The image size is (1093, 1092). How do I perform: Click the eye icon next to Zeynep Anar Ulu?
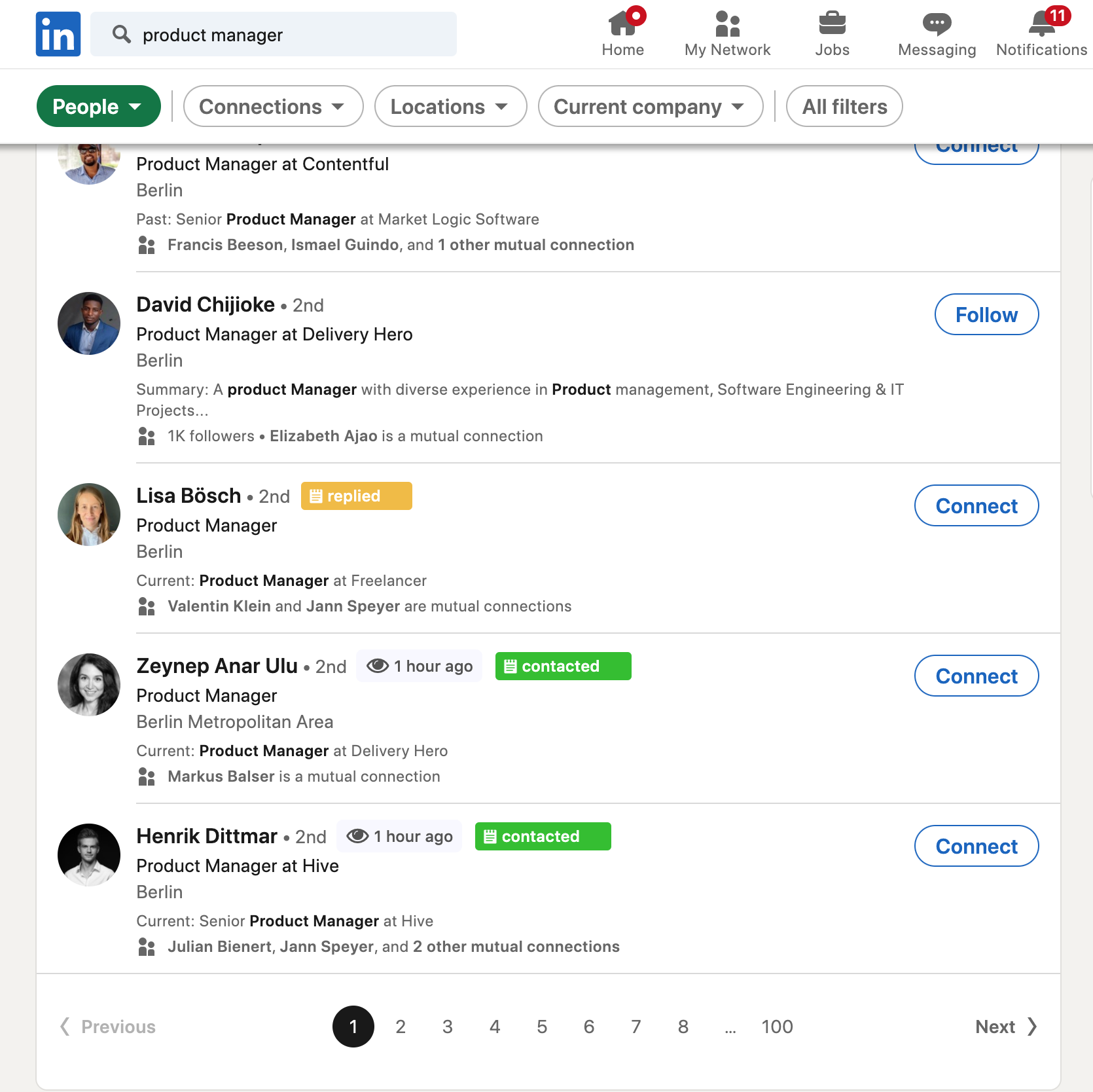(378, 666)
